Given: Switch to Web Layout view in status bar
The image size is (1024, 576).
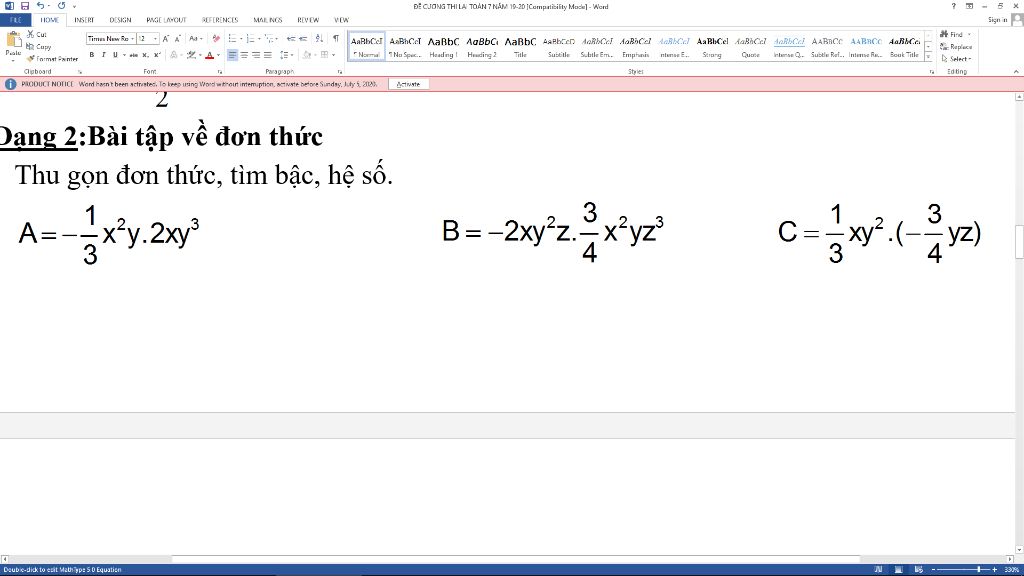Looking at the screenshot, I should point(919,569).
